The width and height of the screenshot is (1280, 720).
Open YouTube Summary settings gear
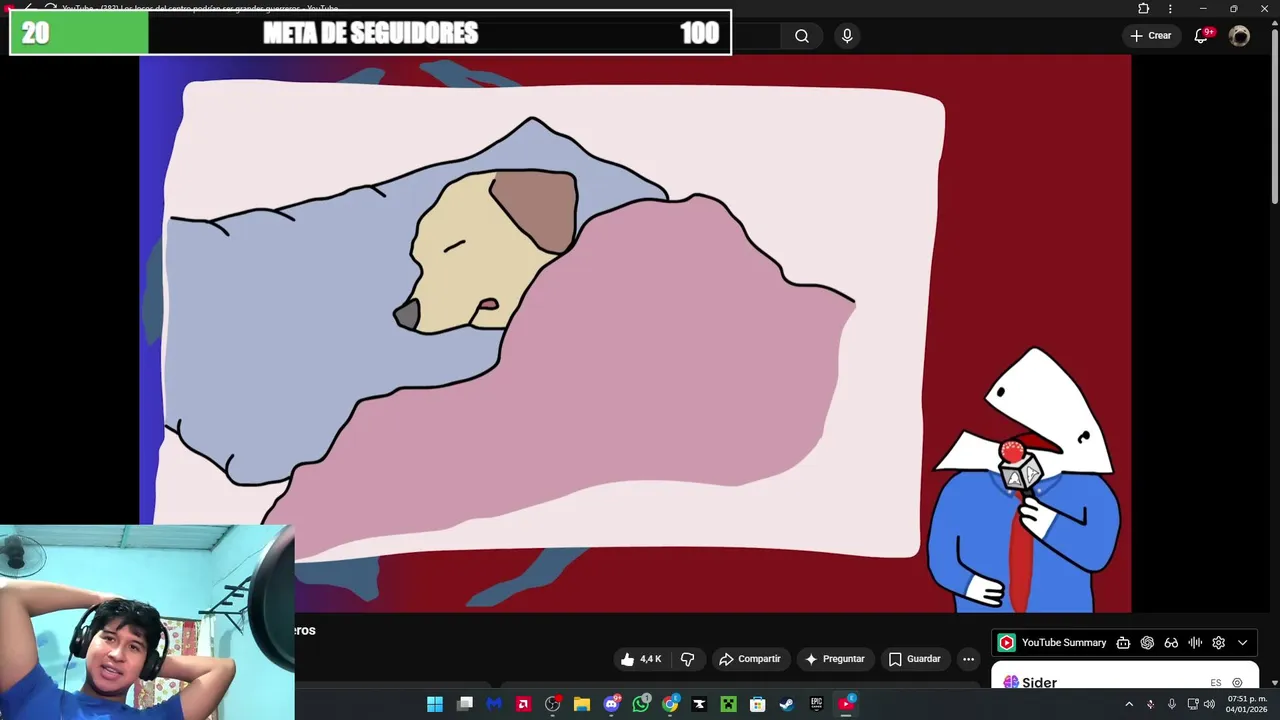(1218, 643)
